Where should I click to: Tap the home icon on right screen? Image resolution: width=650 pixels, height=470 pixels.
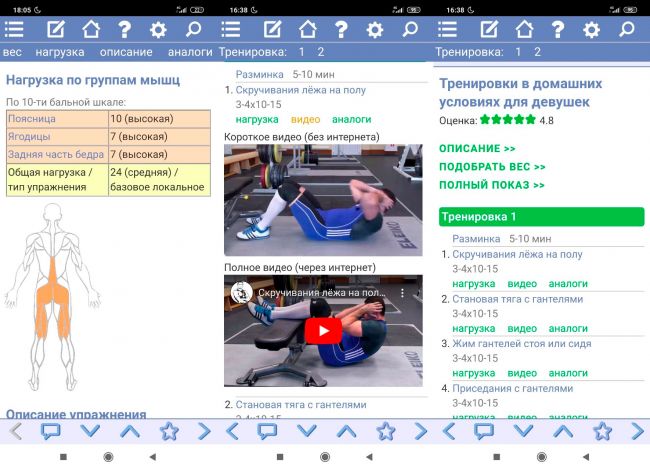[x=524, y=29]
